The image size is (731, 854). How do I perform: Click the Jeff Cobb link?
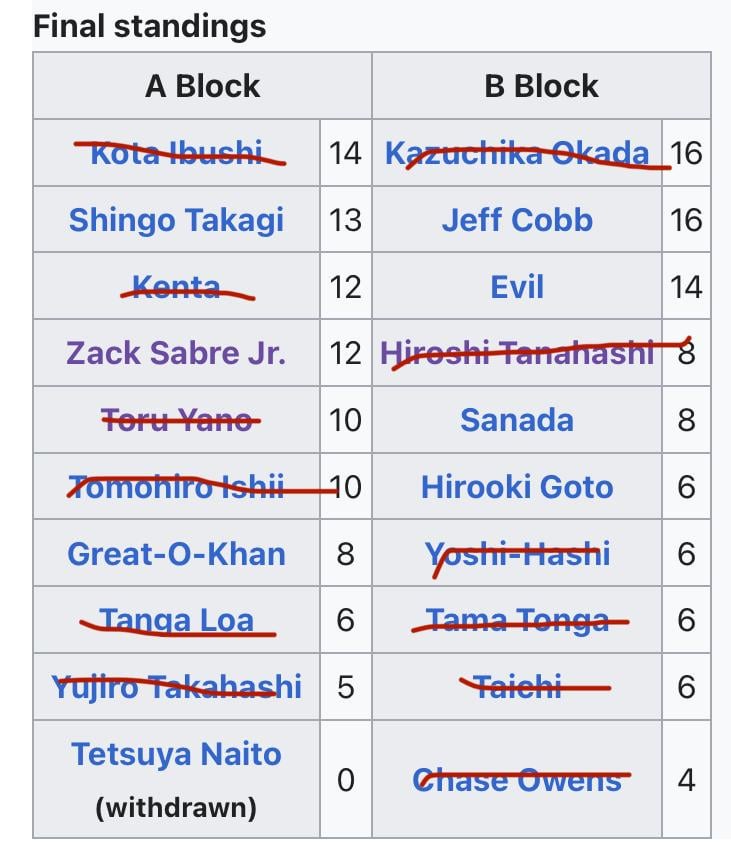click(516, 220)
